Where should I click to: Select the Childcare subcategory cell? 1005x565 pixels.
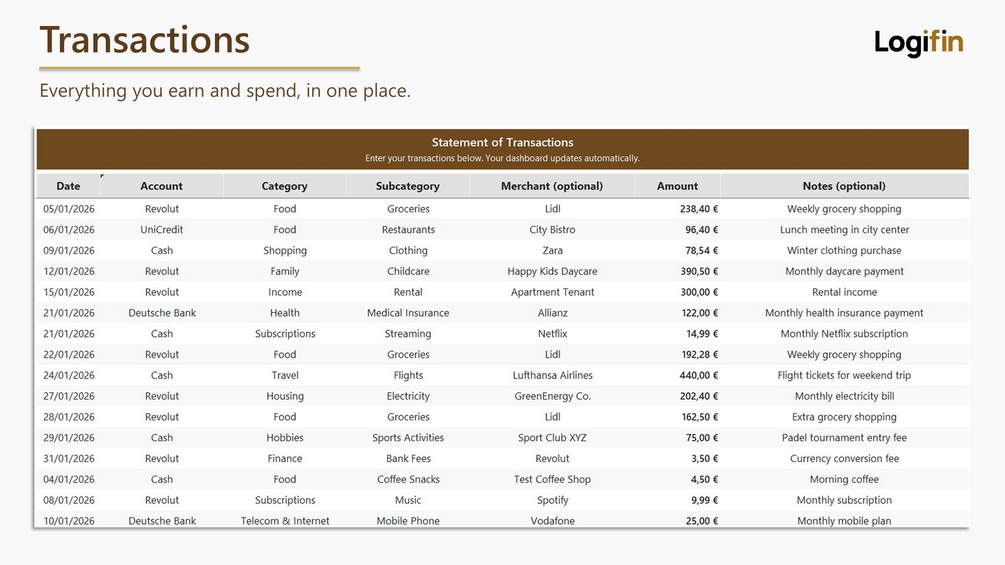pos(408,271)
